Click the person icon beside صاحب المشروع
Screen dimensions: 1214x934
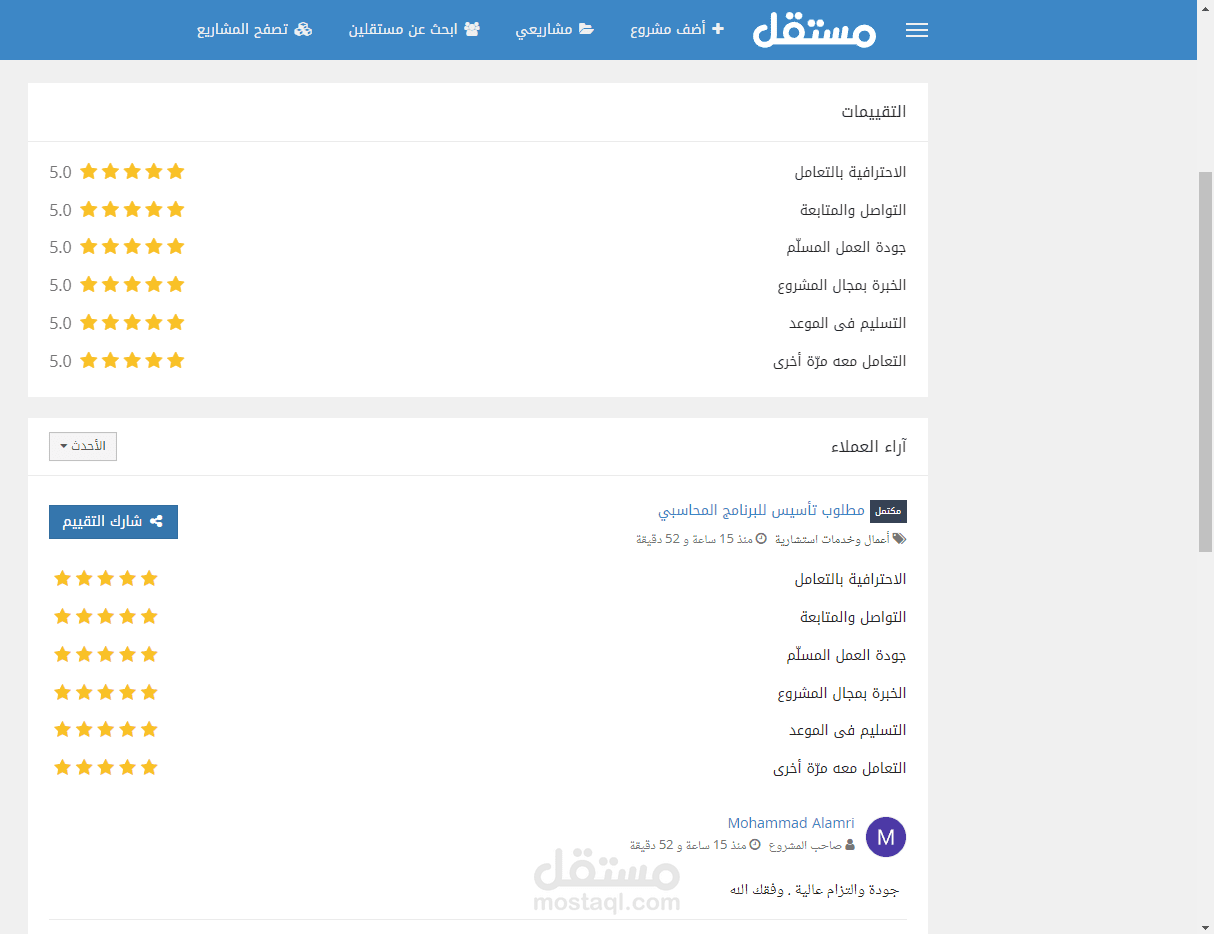[848, 844]
